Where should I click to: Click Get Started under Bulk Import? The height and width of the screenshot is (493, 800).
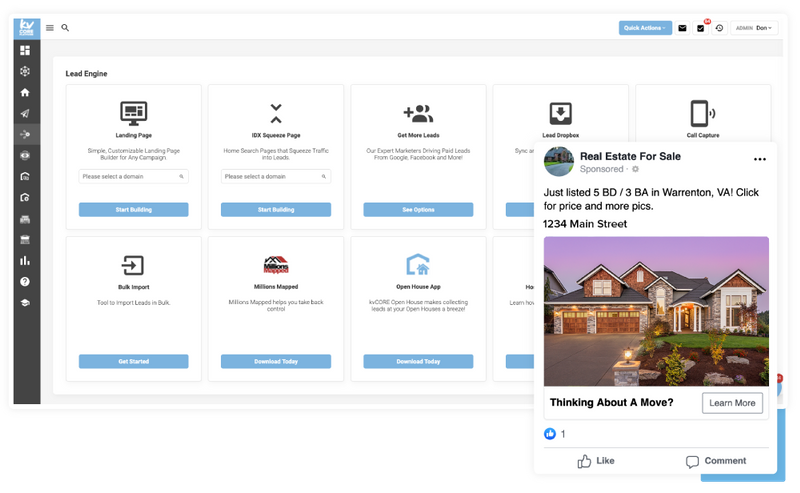134,361
